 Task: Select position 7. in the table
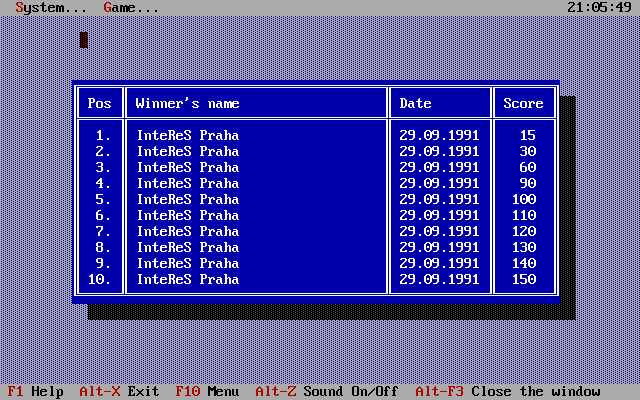click(103, 231)
